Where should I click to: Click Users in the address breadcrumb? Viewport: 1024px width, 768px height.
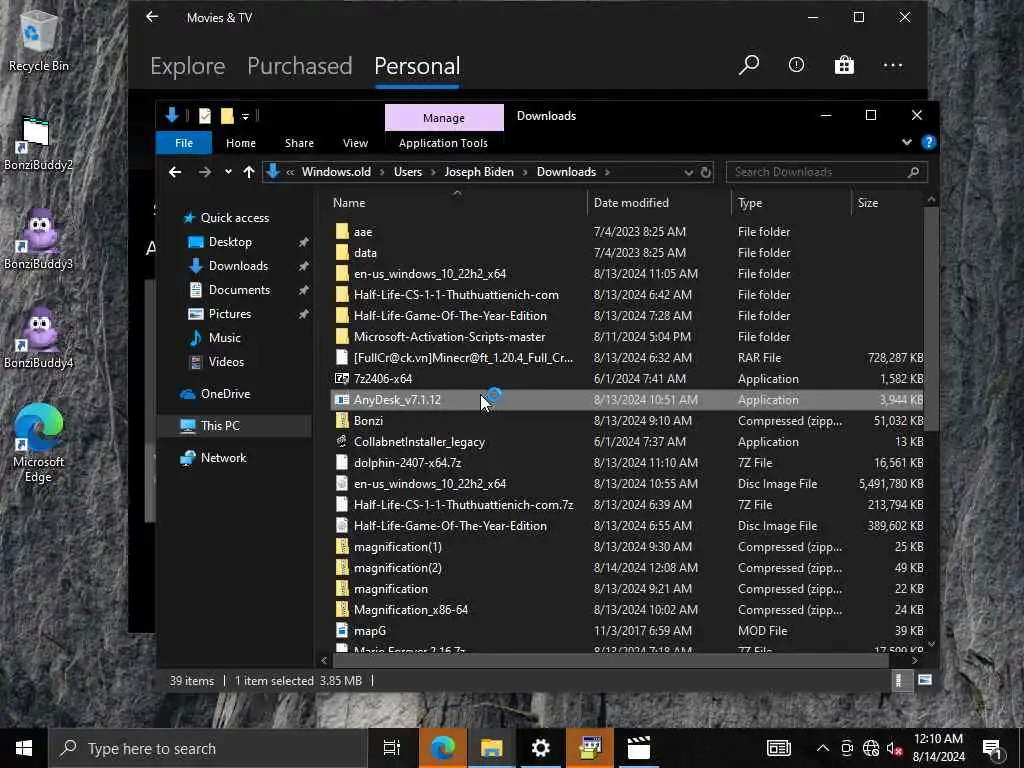pos(408,172)
